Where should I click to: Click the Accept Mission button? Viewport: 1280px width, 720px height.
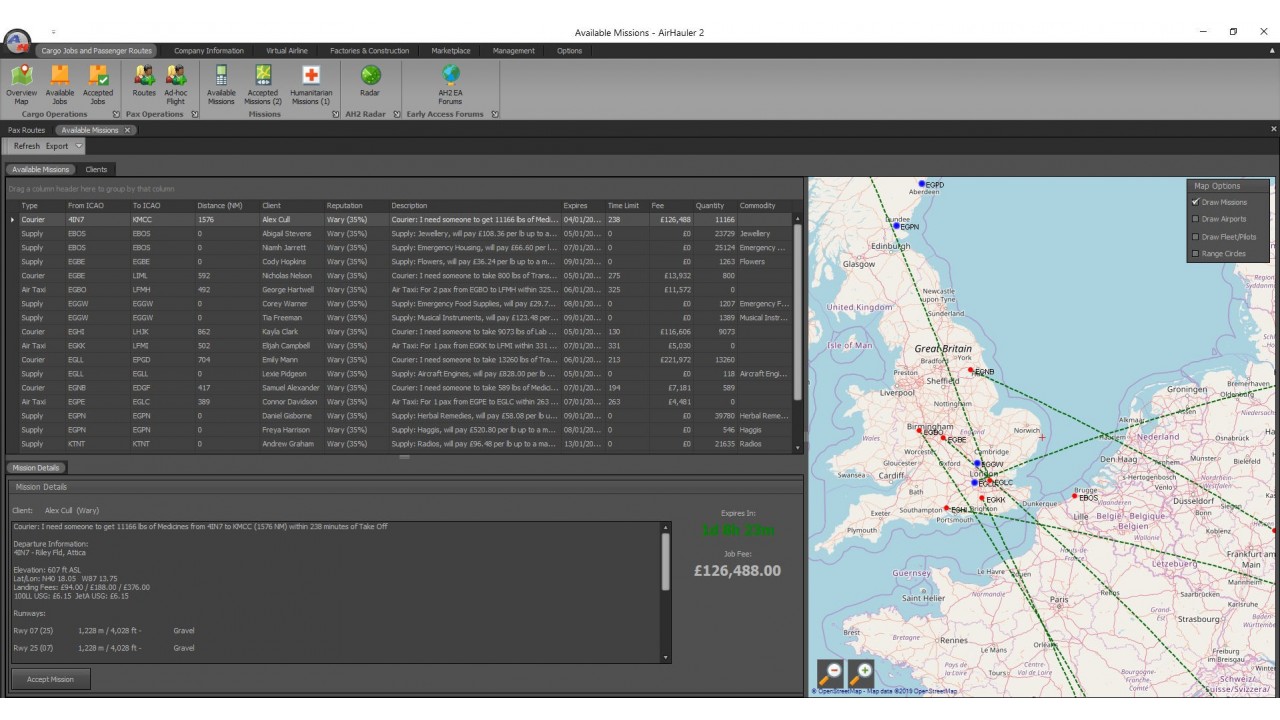tap(50, 679)
